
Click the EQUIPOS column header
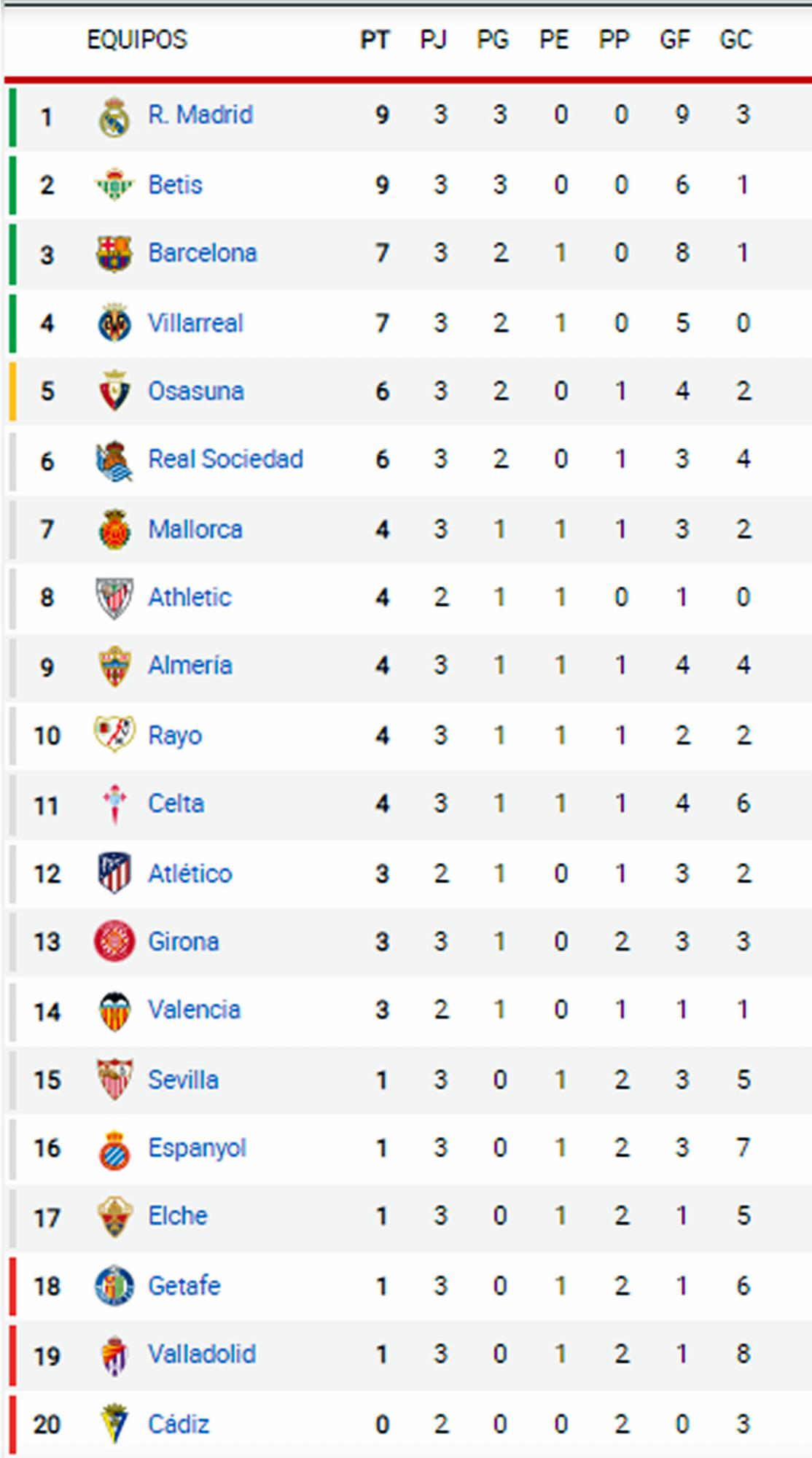[137, 39]
